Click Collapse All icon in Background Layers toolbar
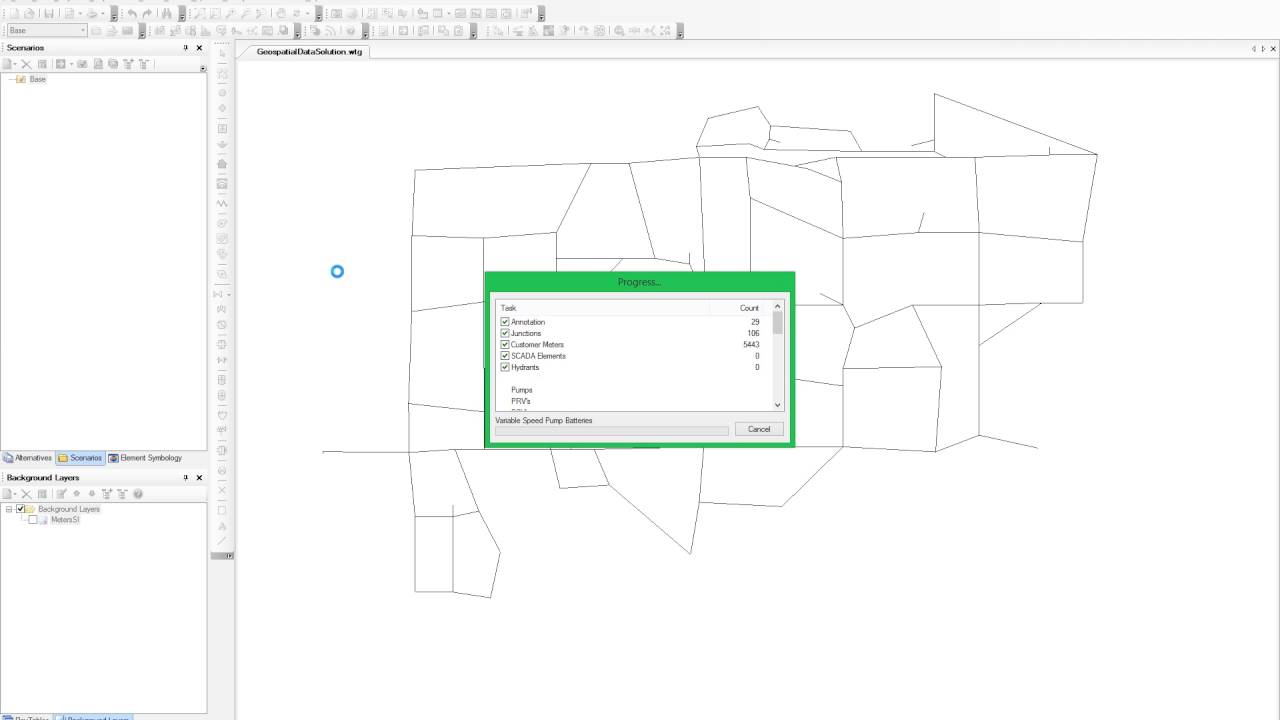 click(122, 494)
